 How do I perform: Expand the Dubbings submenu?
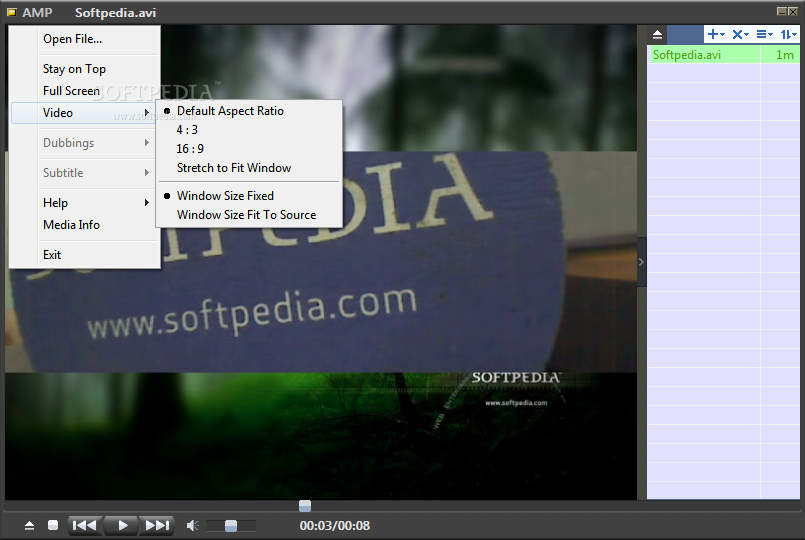click(84, 143)
